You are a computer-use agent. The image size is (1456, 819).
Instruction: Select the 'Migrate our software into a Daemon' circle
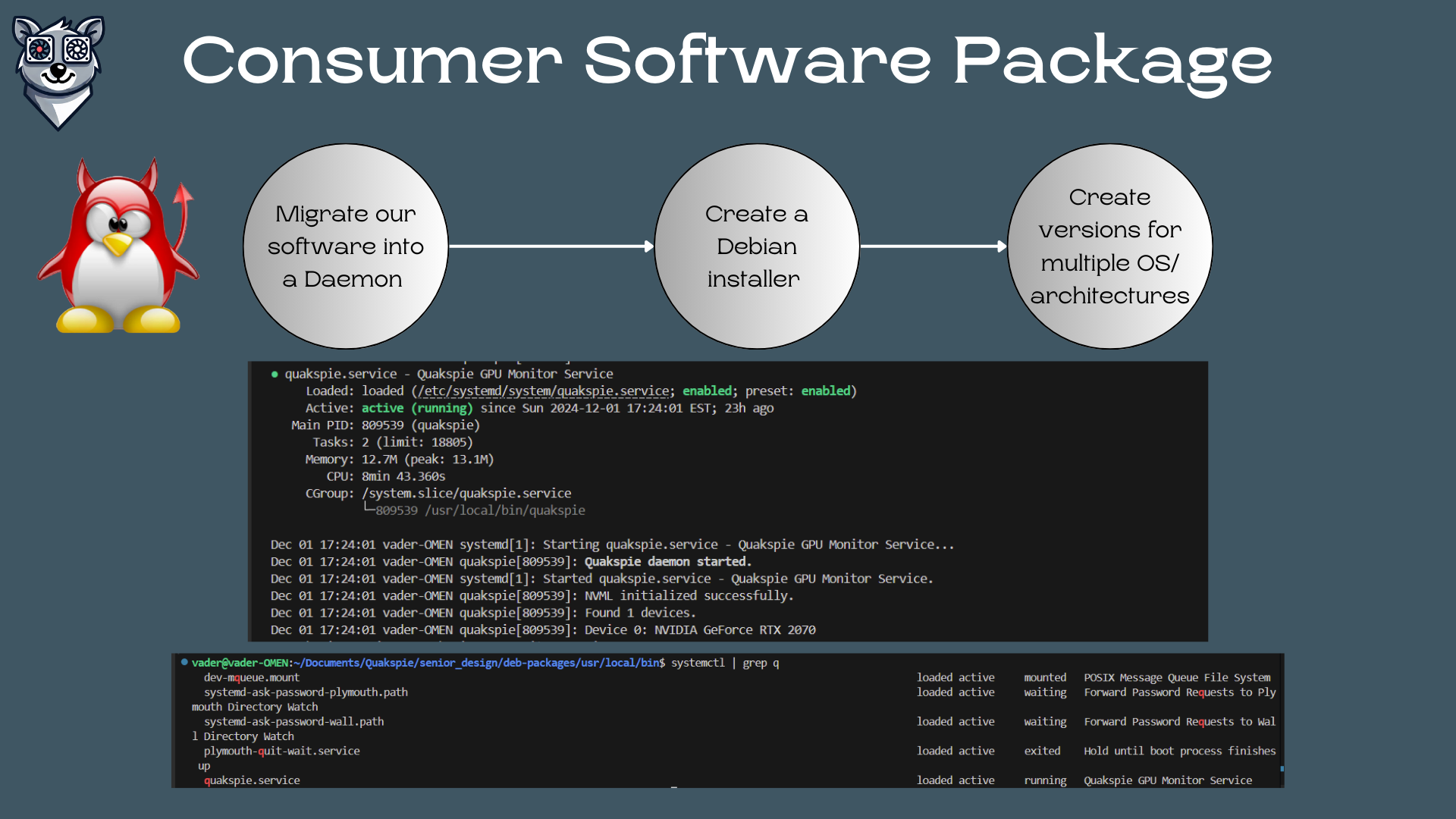[x=346, y=246]
